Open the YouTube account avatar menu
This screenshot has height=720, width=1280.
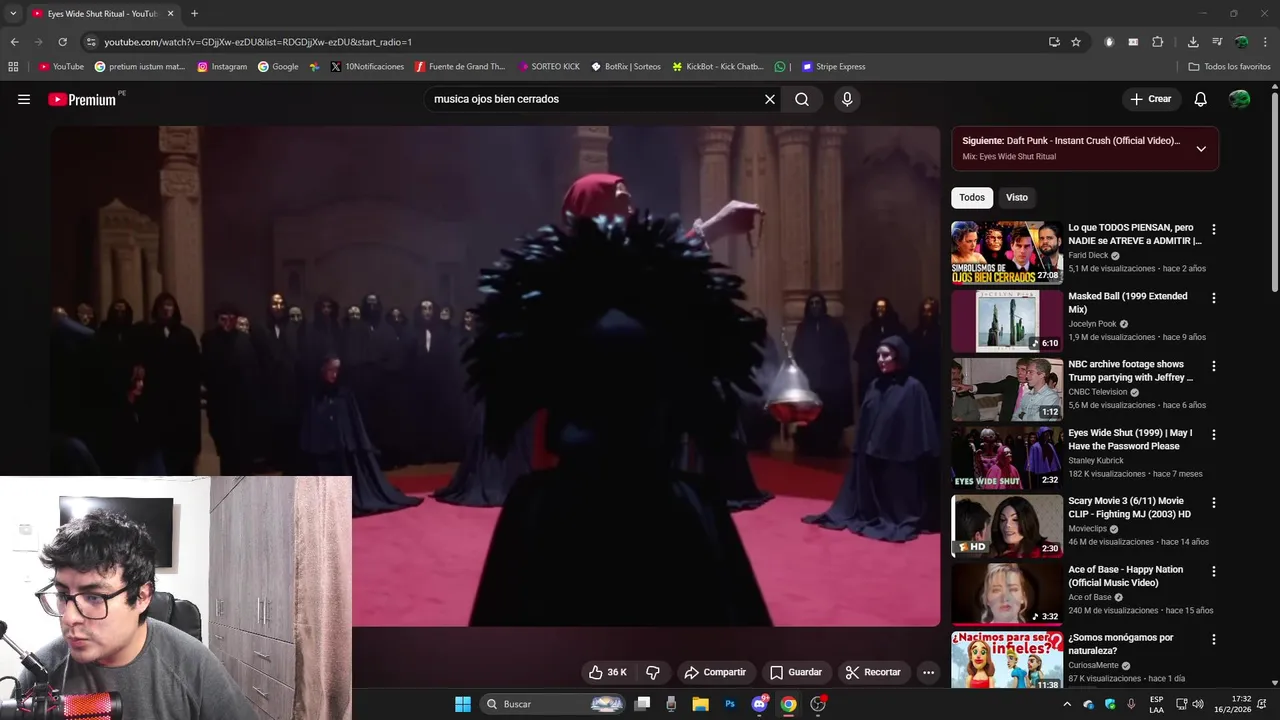(x=1239, y=99)
